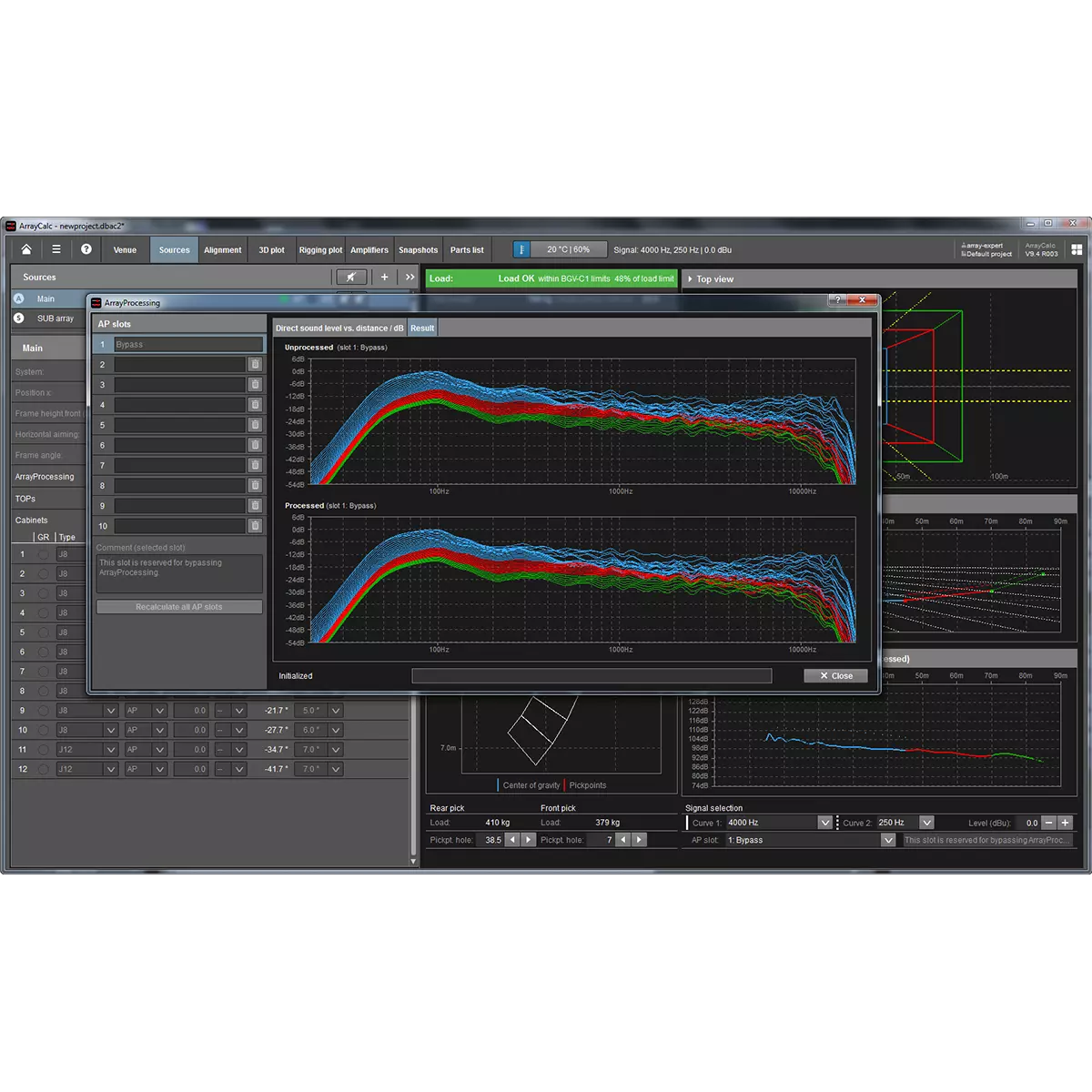Open the view layout grid icon
The height and width of the screenshot is (1092, 1092).
click(1077, 249)
